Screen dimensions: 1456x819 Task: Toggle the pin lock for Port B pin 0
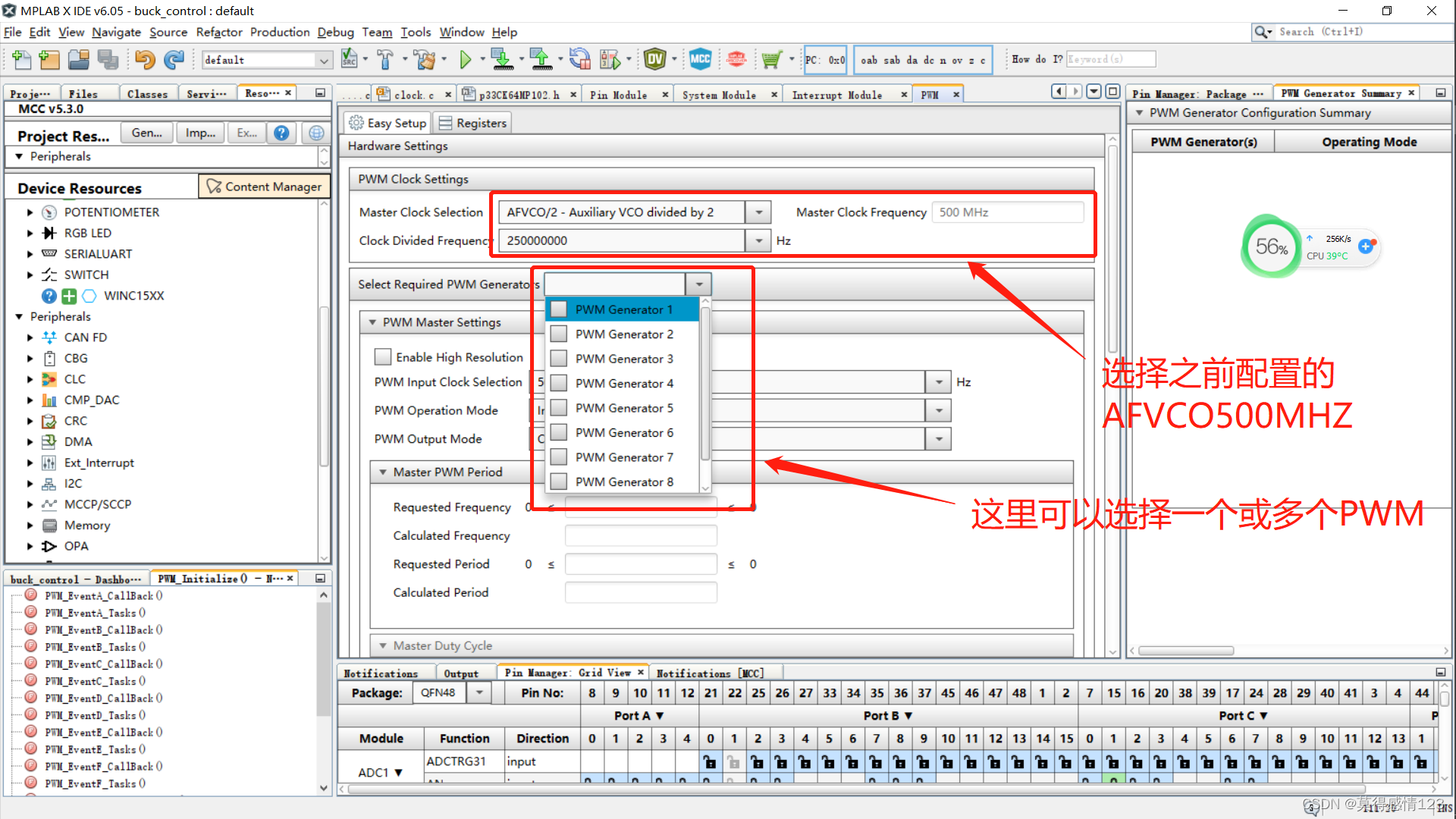tap(711, 761)
